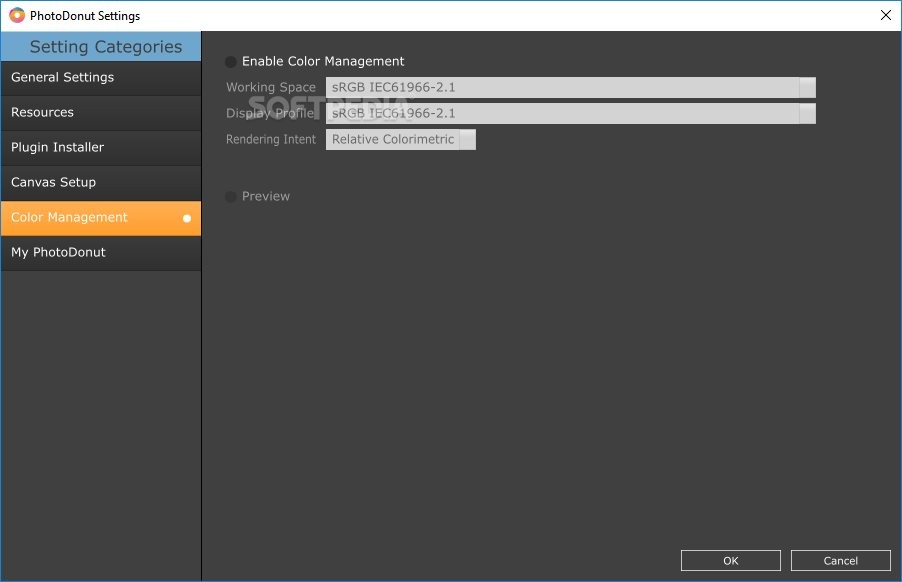Viewport: 902px width, 582px height.
Task: Click the Setting Categories header
Action: click(x=101, y=46)
